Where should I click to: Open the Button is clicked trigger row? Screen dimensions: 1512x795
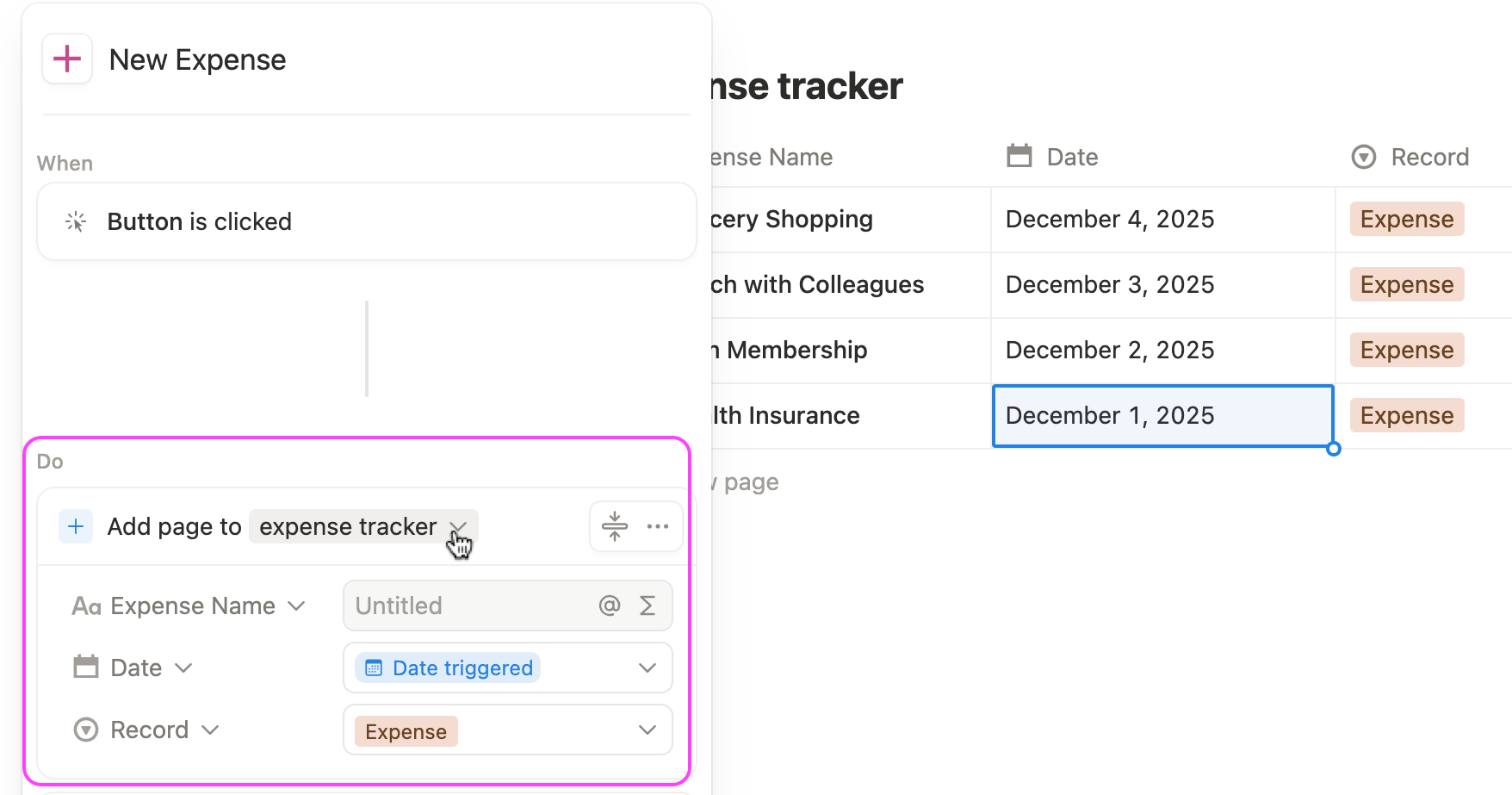pos(366,221)
